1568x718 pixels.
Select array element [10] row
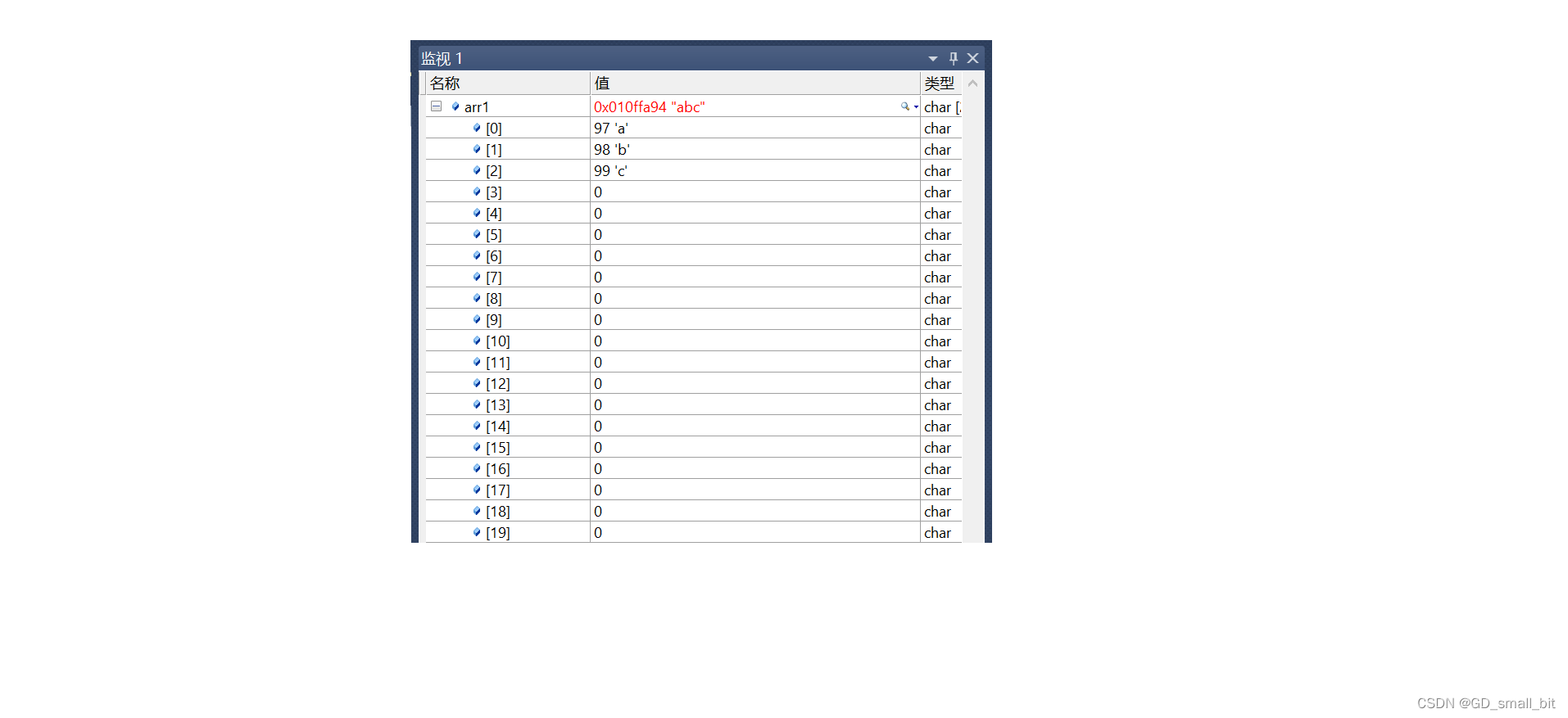(693, 341)
